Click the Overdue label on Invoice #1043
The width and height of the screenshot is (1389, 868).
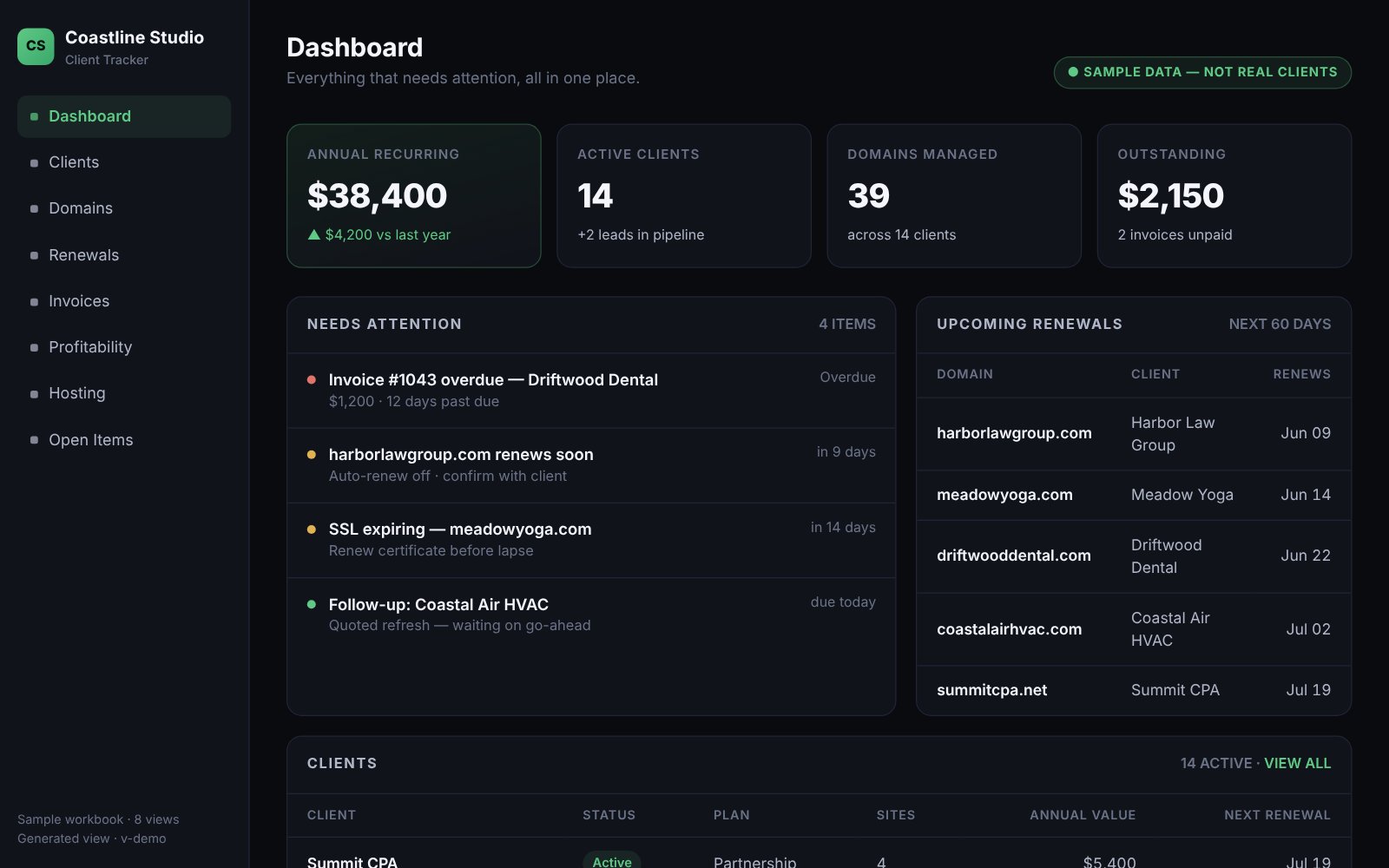pos(847,377)
